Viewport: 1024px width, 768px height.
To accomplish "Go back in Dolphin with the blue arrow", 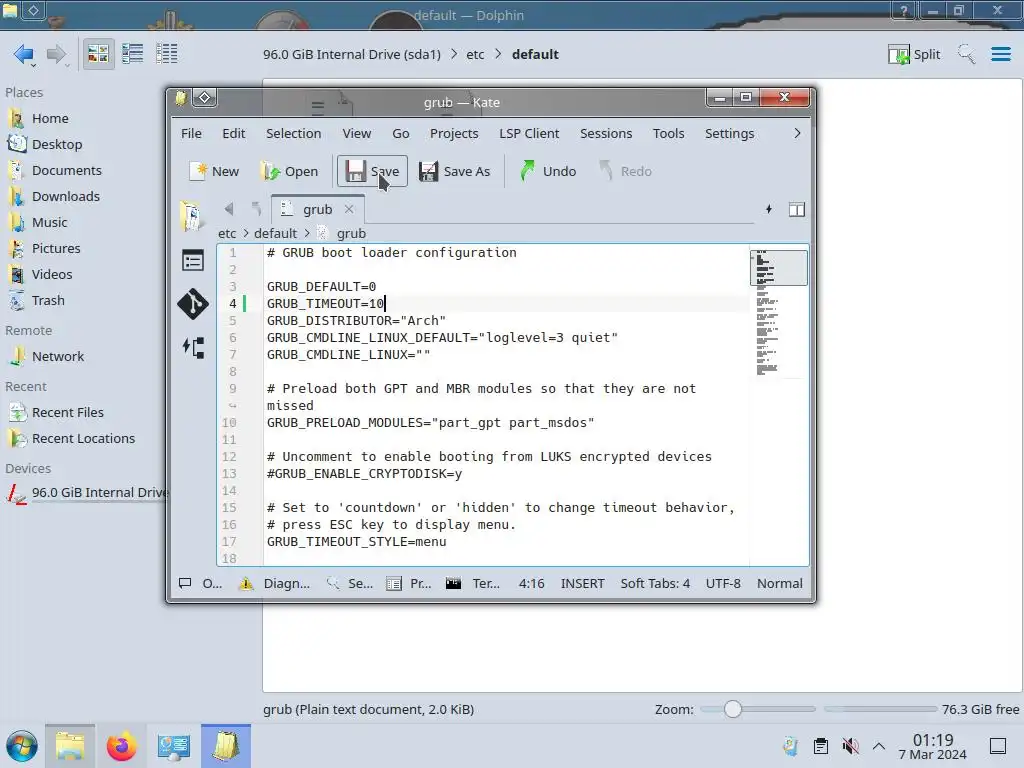I will [24, 54].
